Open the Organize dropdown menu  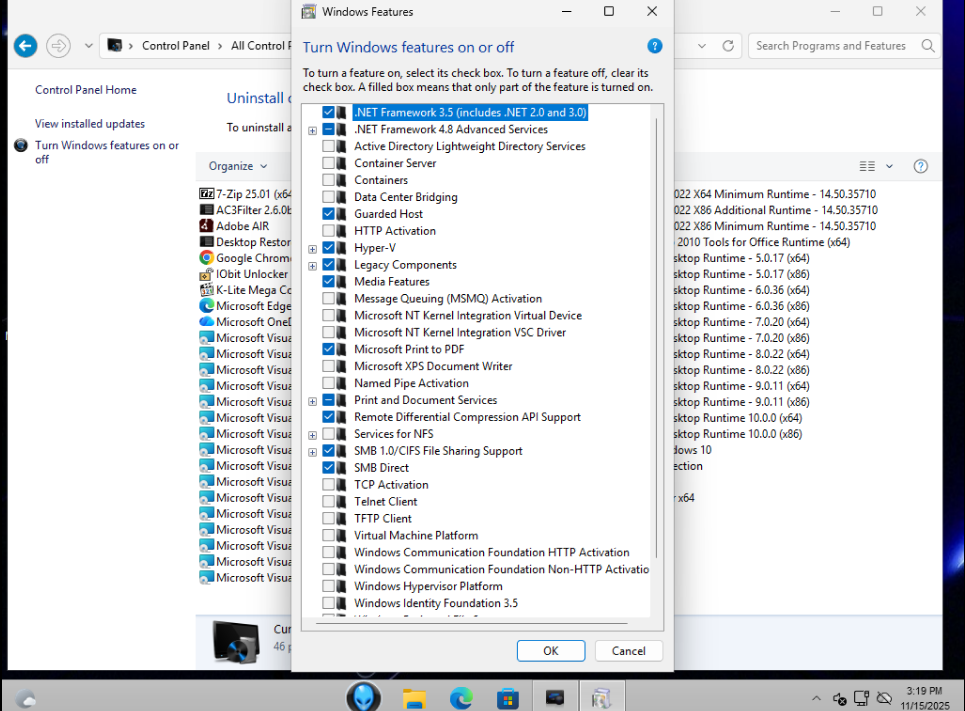click(x=238, y=166)
